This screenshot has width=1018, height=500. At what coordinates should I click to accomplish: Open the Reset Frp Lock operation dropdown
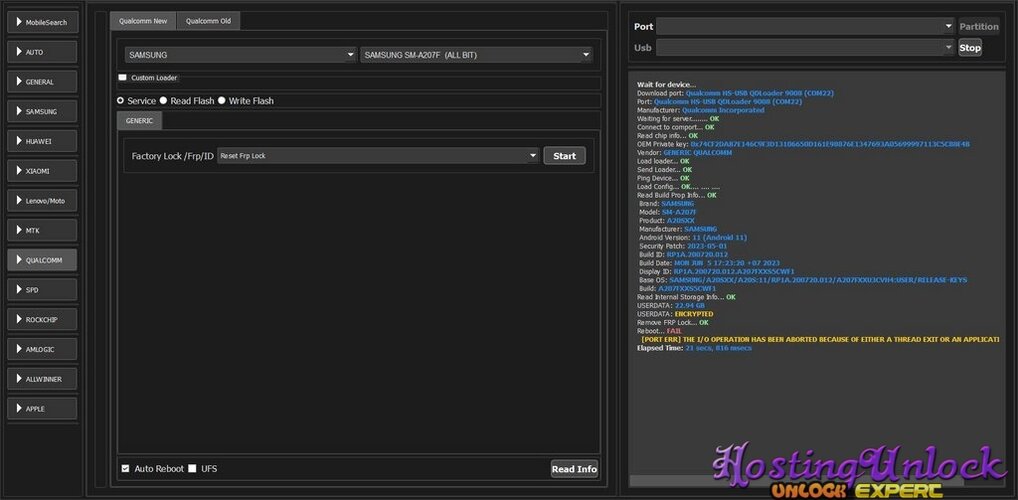coord(379,156)
